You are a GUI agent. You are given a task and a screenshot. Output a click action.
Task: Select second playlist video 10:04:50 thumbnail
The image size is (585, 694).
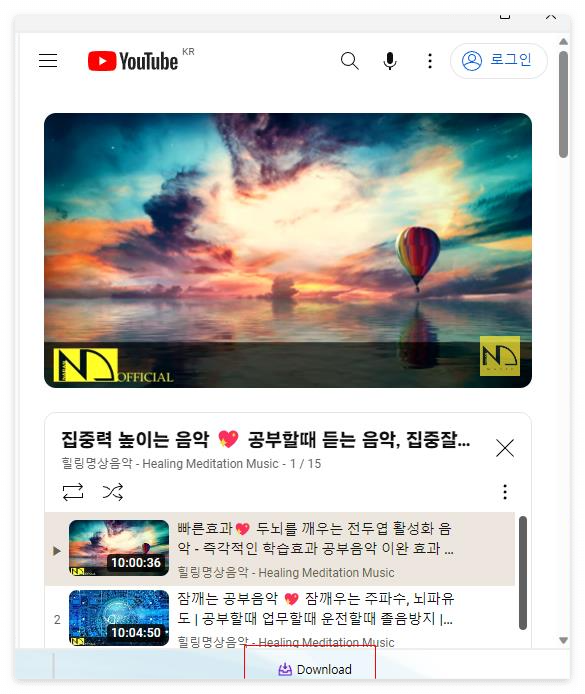(119, 618)
